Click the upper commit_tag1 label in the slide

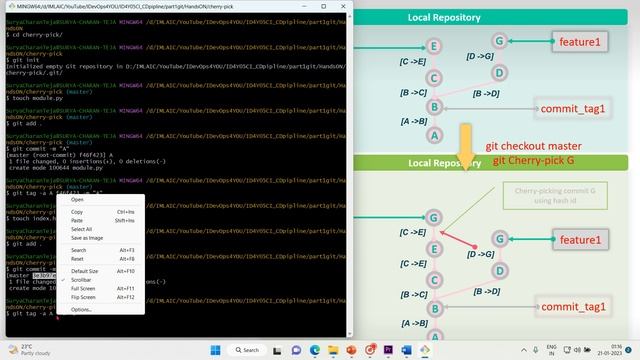click(x=573, y=109)
